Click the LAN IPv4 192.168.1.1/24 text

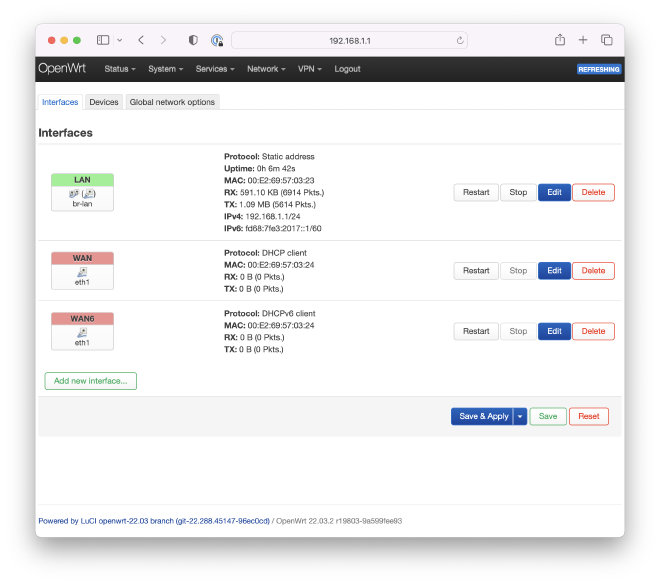pos(262,216)
